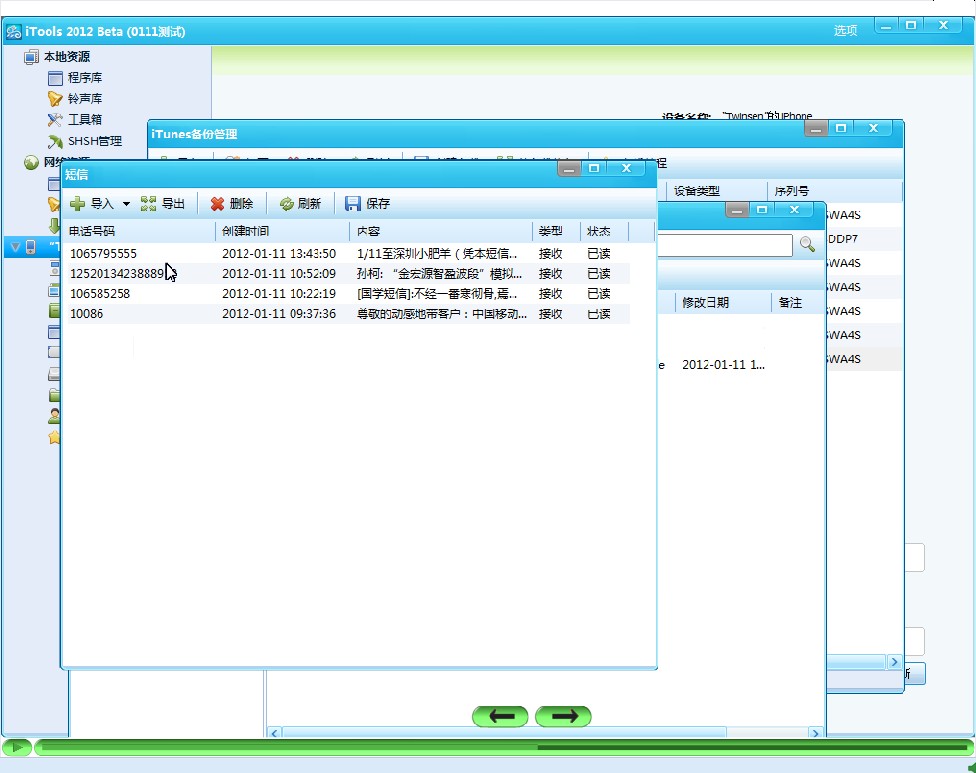Click the Import (导入) plus icon

click(77, 204)
